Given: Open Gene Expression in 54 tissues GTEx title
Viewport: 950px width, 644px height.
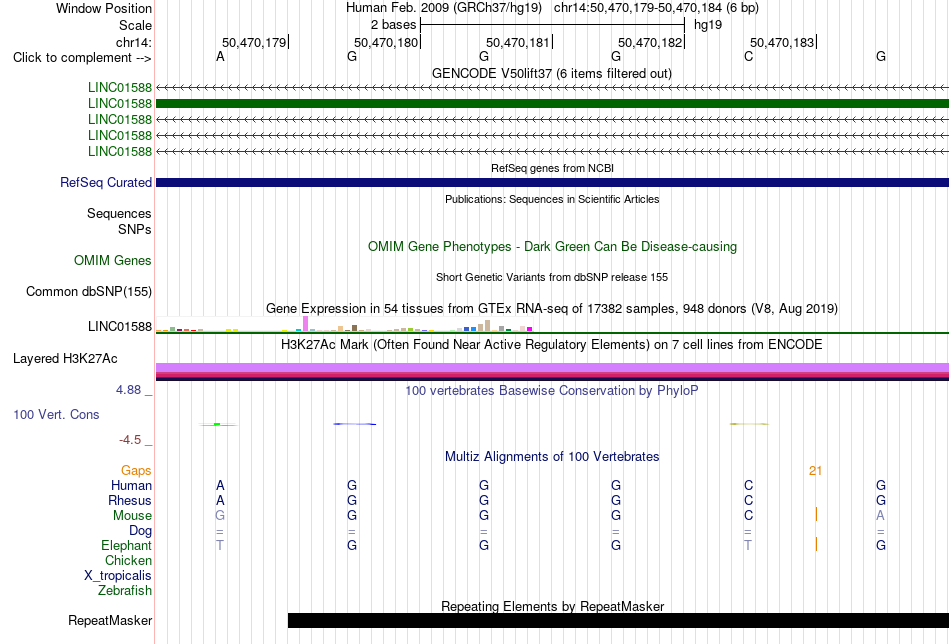Looking at the screenshot, I should pyautogui.click(x=552, y=308).
